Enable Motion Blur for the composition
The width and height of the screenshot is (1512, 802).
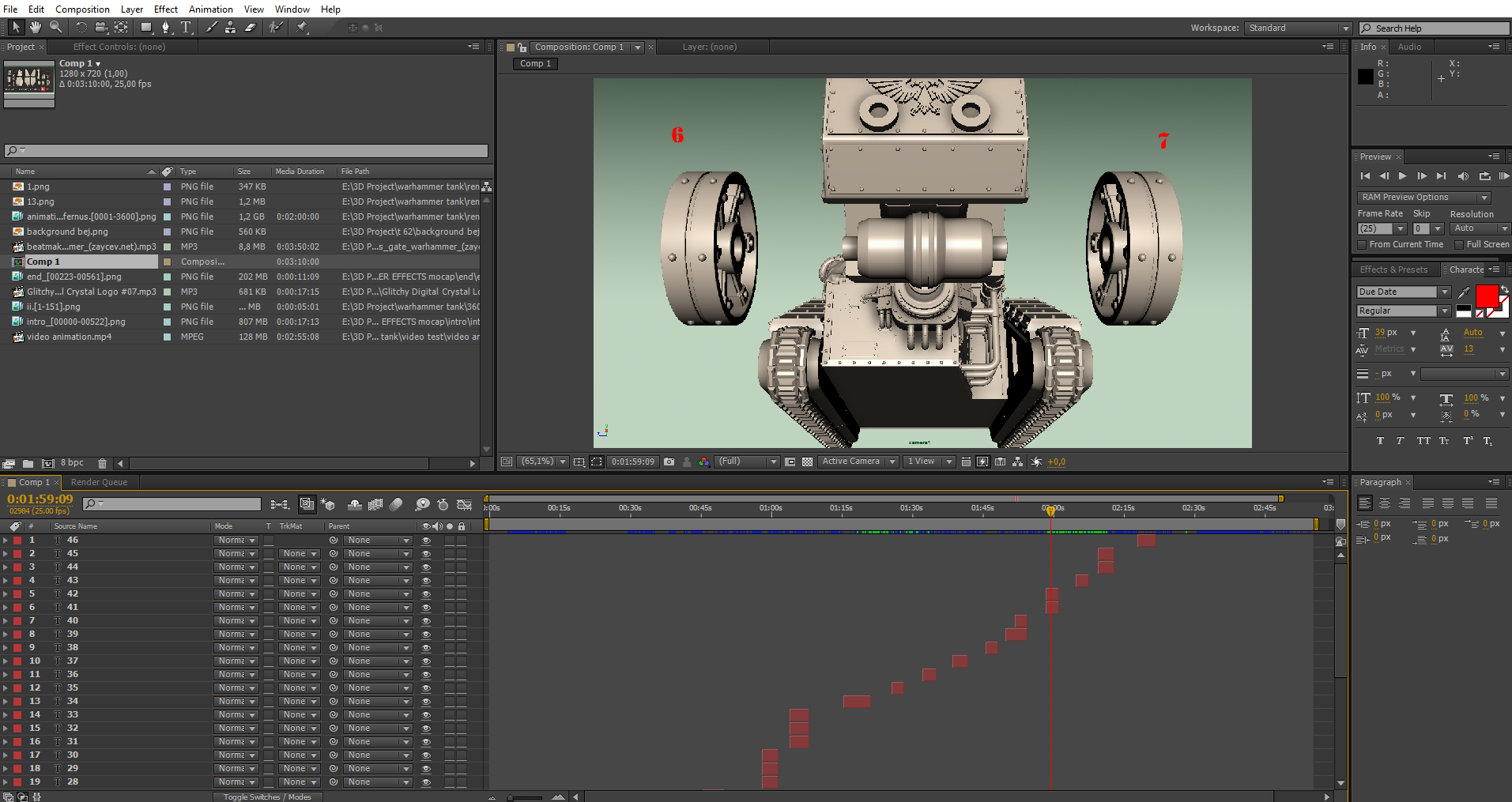pyautogui.click(x=395, y=504)
